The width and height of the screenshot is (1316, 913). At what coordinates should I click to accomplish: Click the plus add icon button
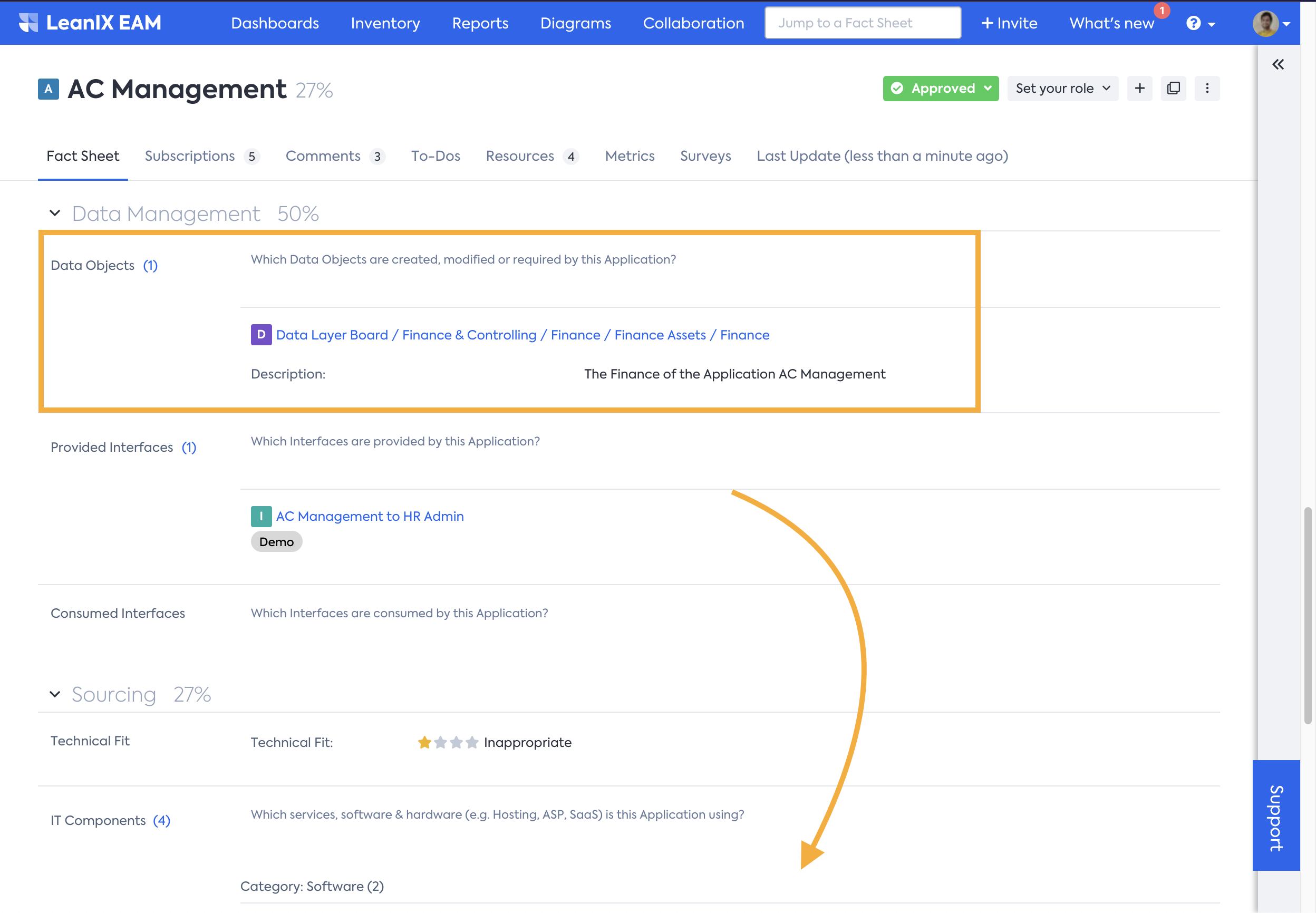(1139, 88)
